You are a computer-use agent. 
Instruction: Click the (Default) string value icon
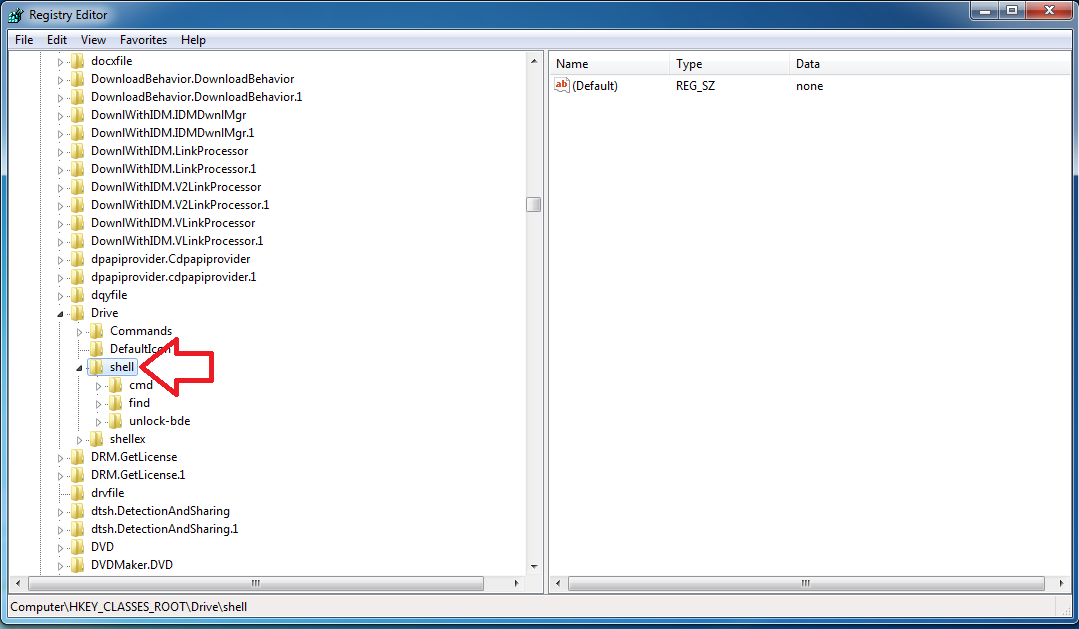(x=562, y=85)
